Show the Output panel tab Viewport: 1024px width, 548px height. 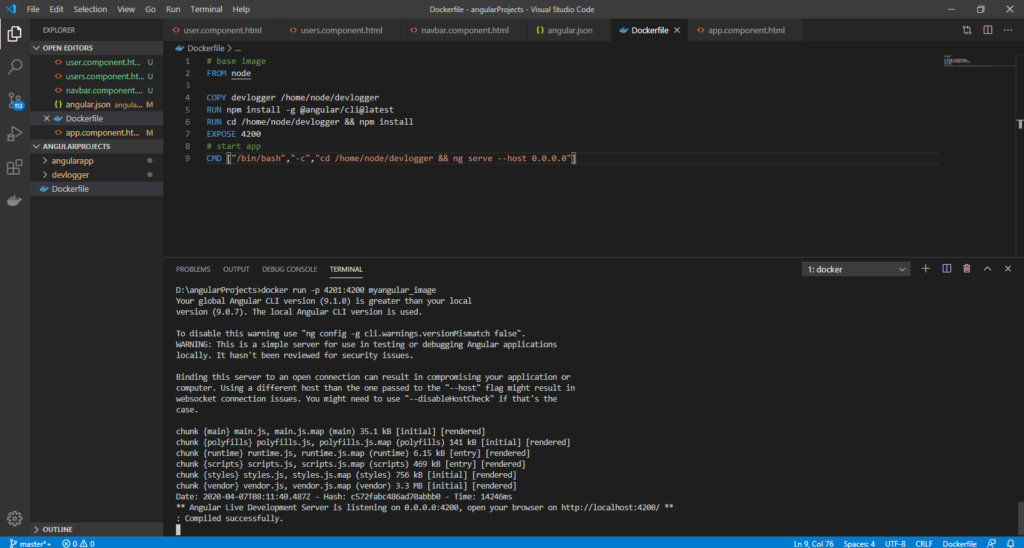click(x=236, y=269)
